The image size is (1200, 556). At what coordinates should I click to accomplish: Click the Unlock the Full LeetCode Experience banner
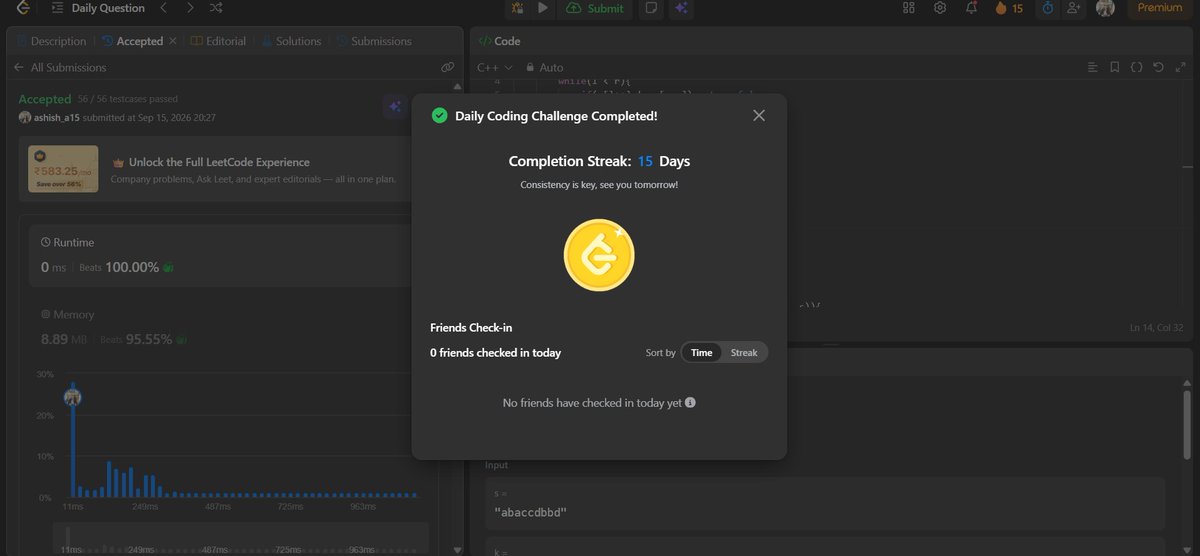tap(215, 170)
